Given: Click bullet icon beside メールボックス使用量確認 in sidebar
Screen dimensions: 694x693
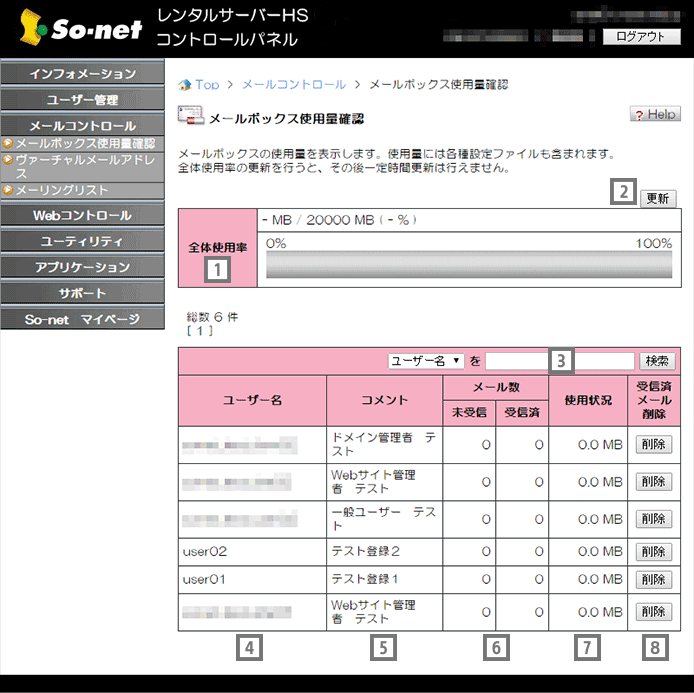Looking at the screenshot, I should tap(8, 143).
